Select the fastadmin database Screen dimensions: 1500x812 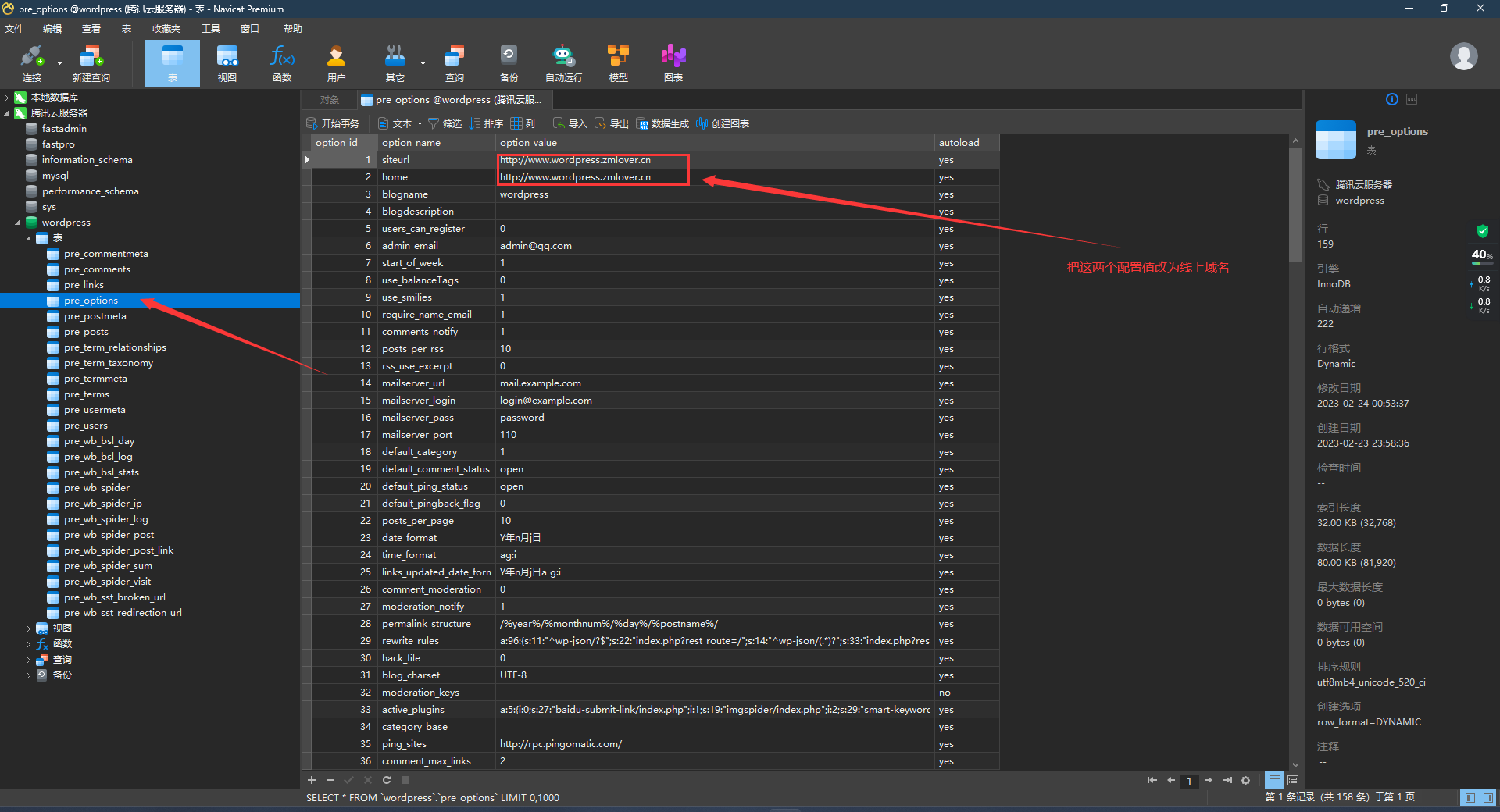coord(64,129)
